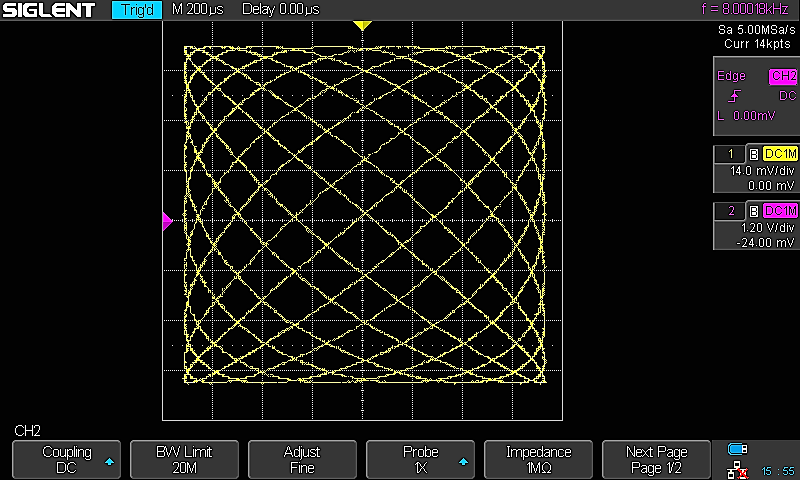Click the channel 1 bandwidth limit B icon
Viewport: 800px width, 480px height.
[x=753, y=154]
